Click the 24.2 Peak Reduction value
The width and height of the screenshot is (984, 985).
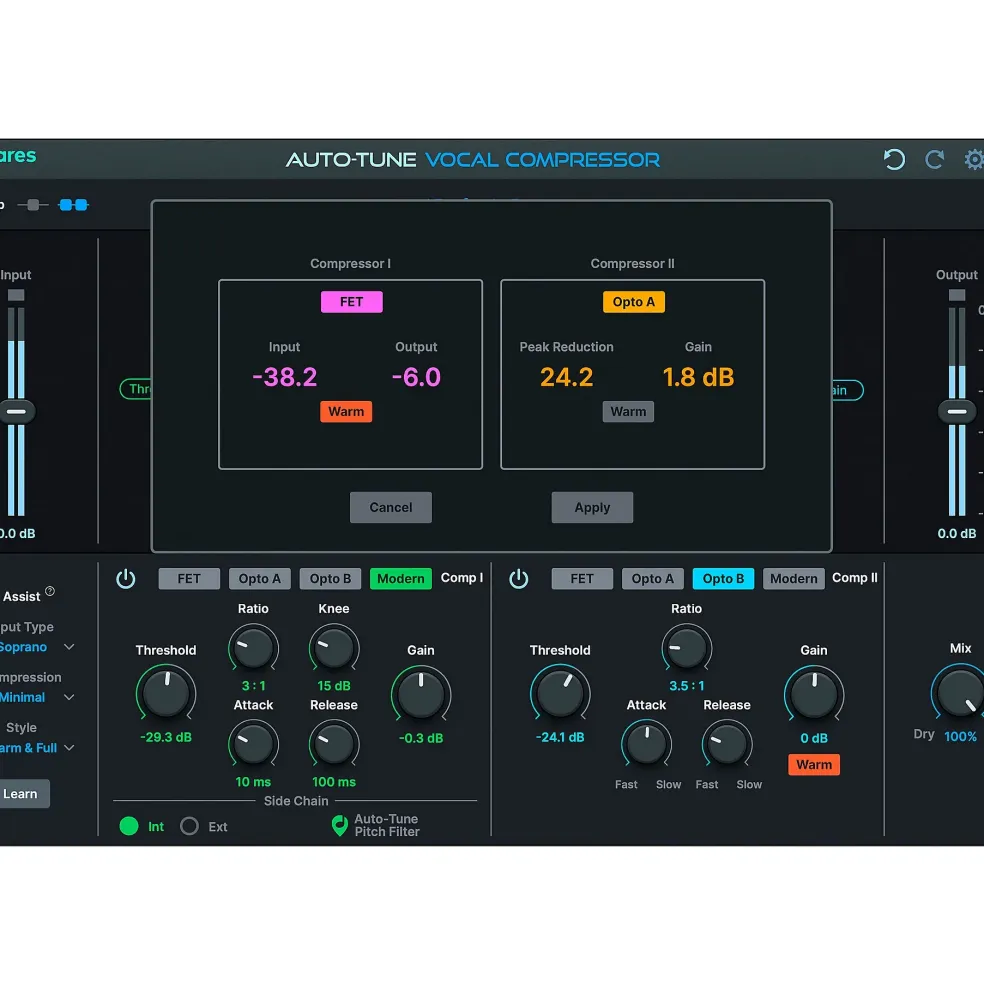(x=566, y=377)
